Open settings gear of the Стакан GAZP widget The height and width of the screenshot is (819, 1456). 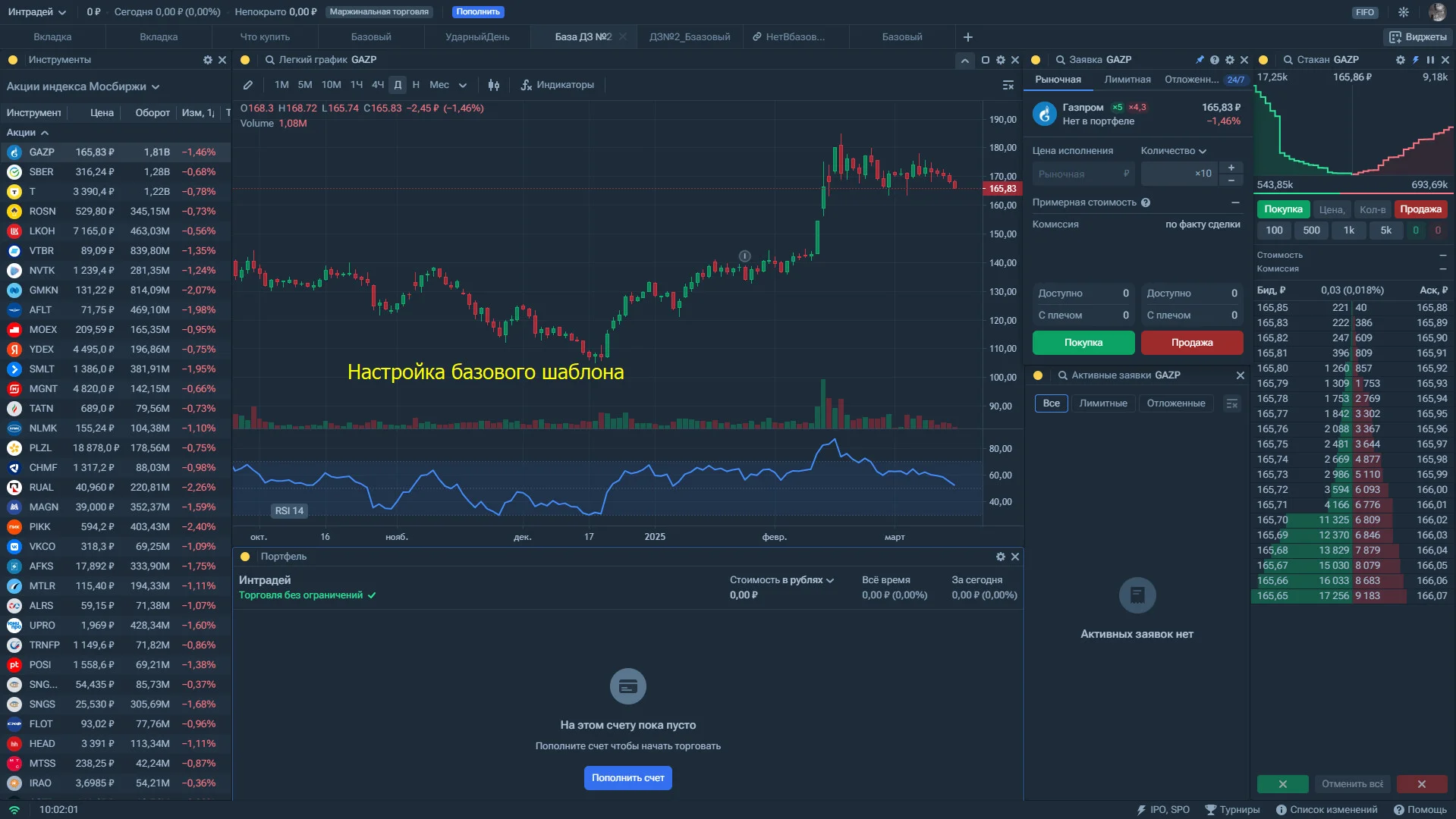tap(1401, 60)
